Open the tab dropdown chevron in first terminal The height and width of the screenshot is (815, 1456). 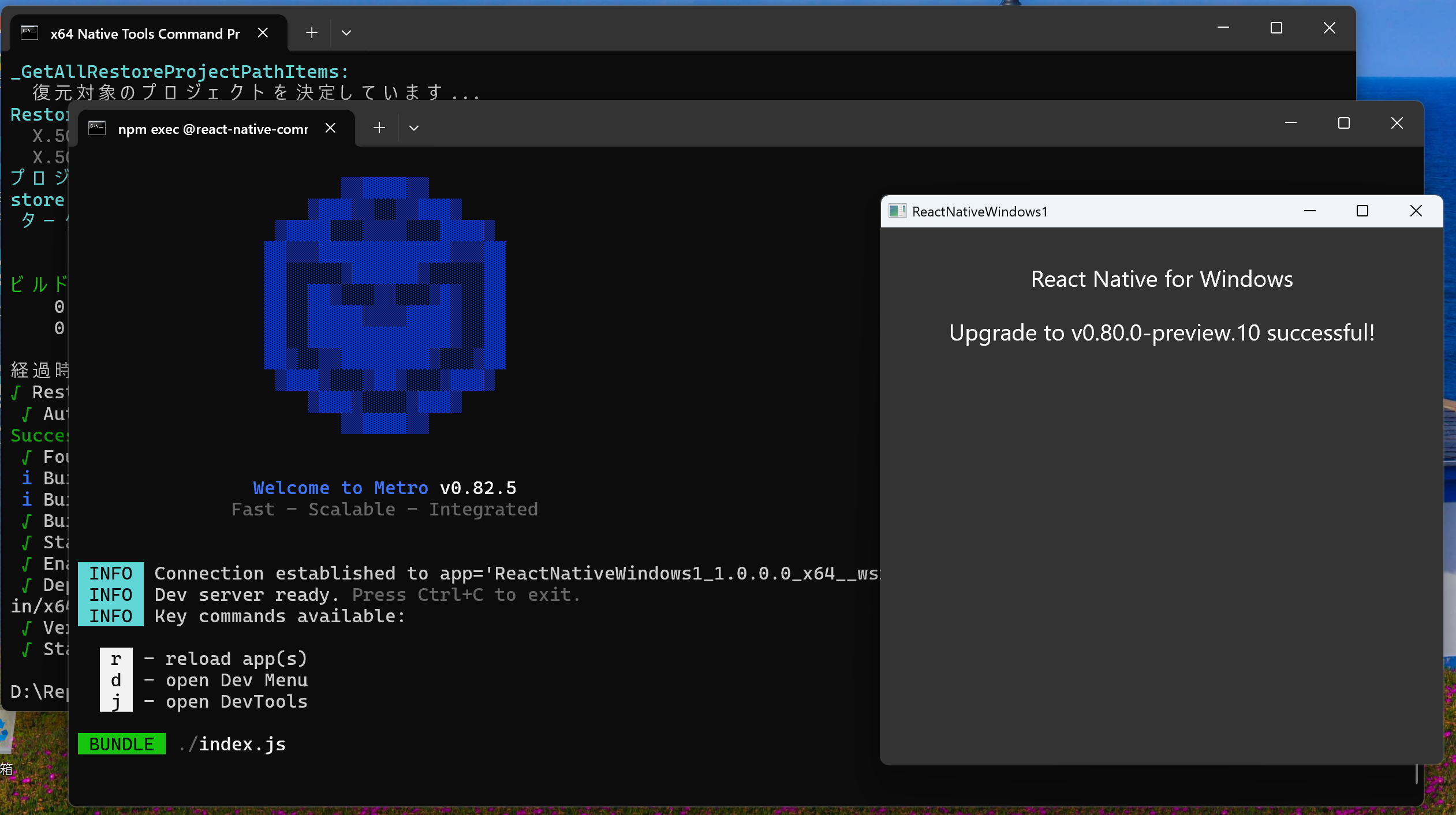346,33
